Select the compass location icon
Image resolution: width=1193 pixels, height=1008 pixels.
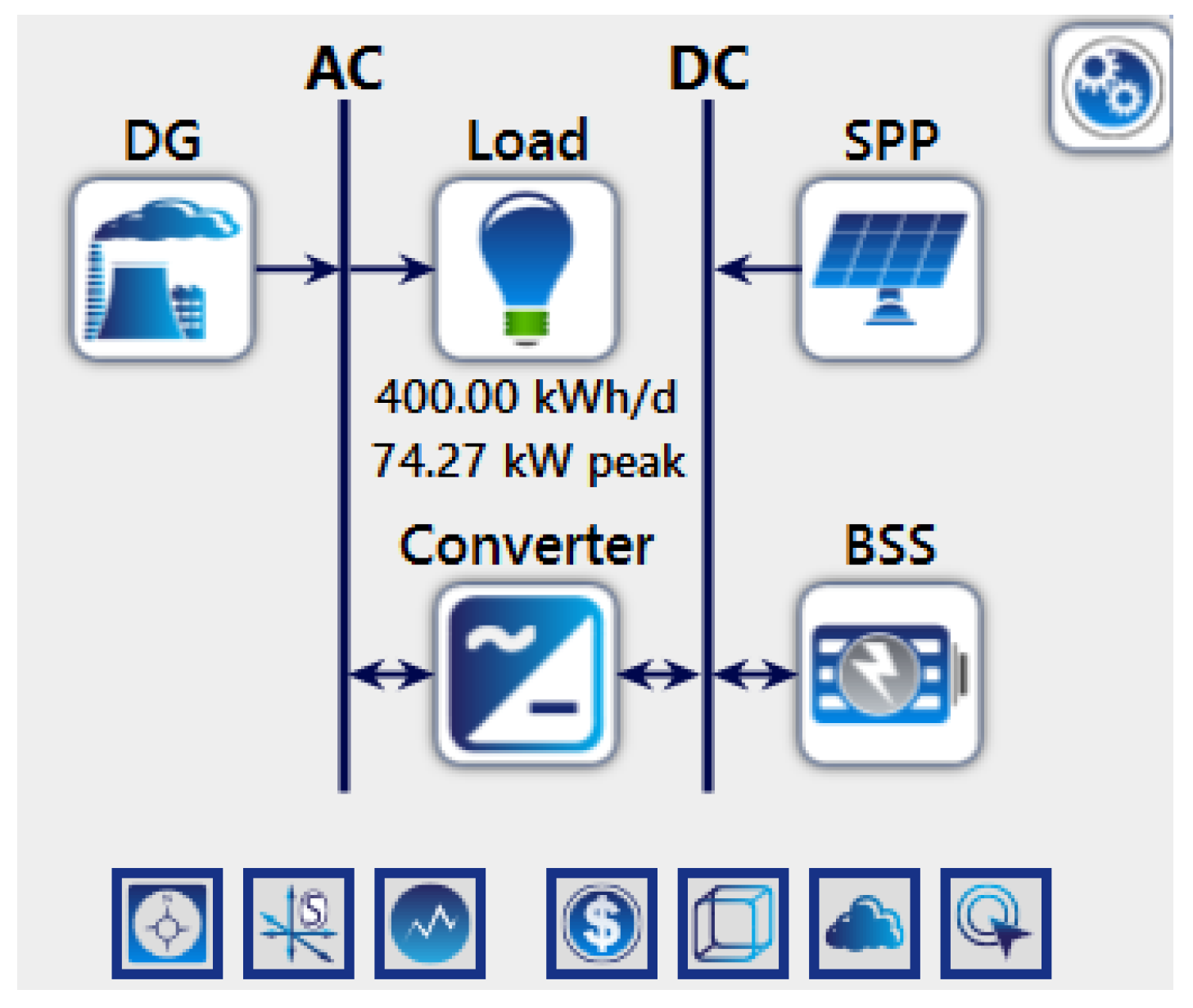tap(166, 921)
